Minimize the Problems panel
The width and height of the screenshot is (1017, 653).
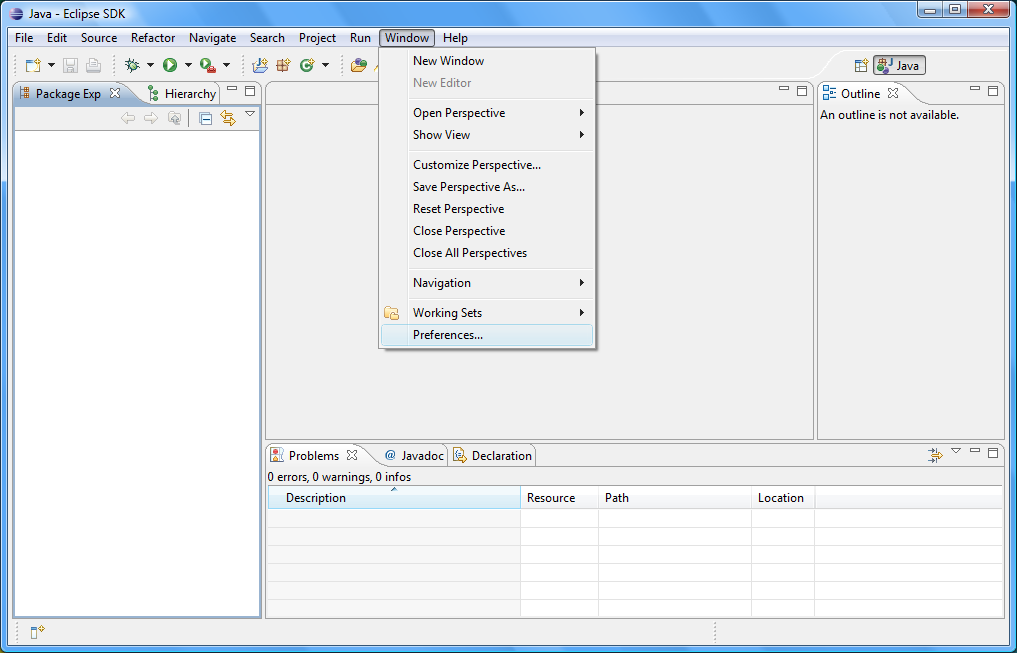coord(975,451)
